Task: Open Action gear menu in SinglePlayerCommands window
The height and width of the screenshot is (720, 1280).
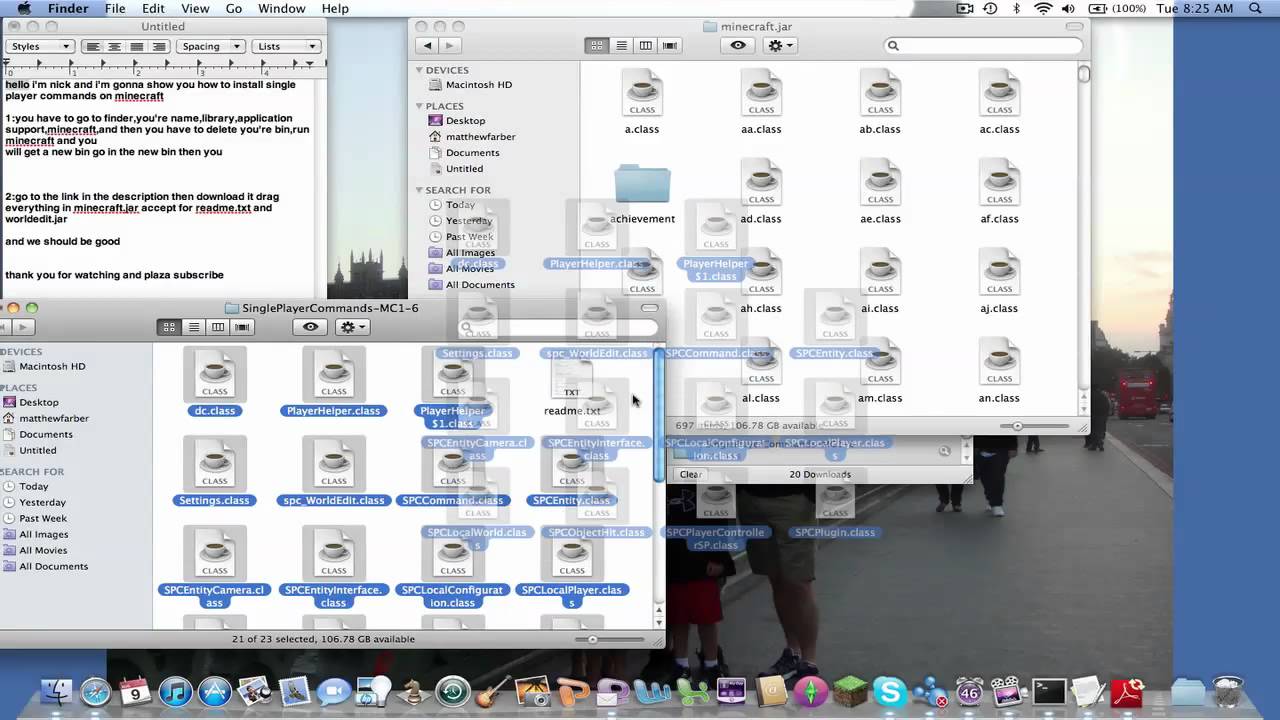Action: [x=352, y=327]
